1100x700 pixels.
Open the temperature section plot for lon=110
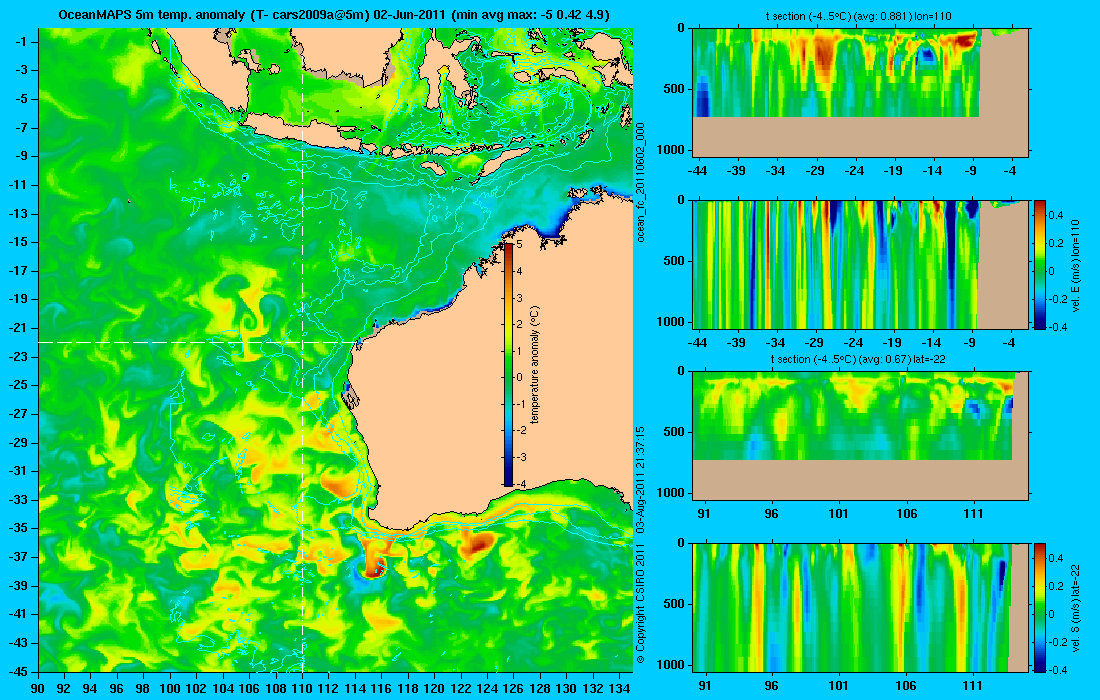pos(861,92)
